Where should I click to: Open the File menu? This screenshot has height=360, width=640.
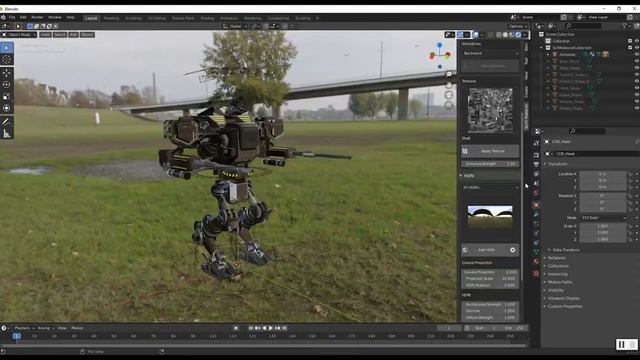[12, 18]
